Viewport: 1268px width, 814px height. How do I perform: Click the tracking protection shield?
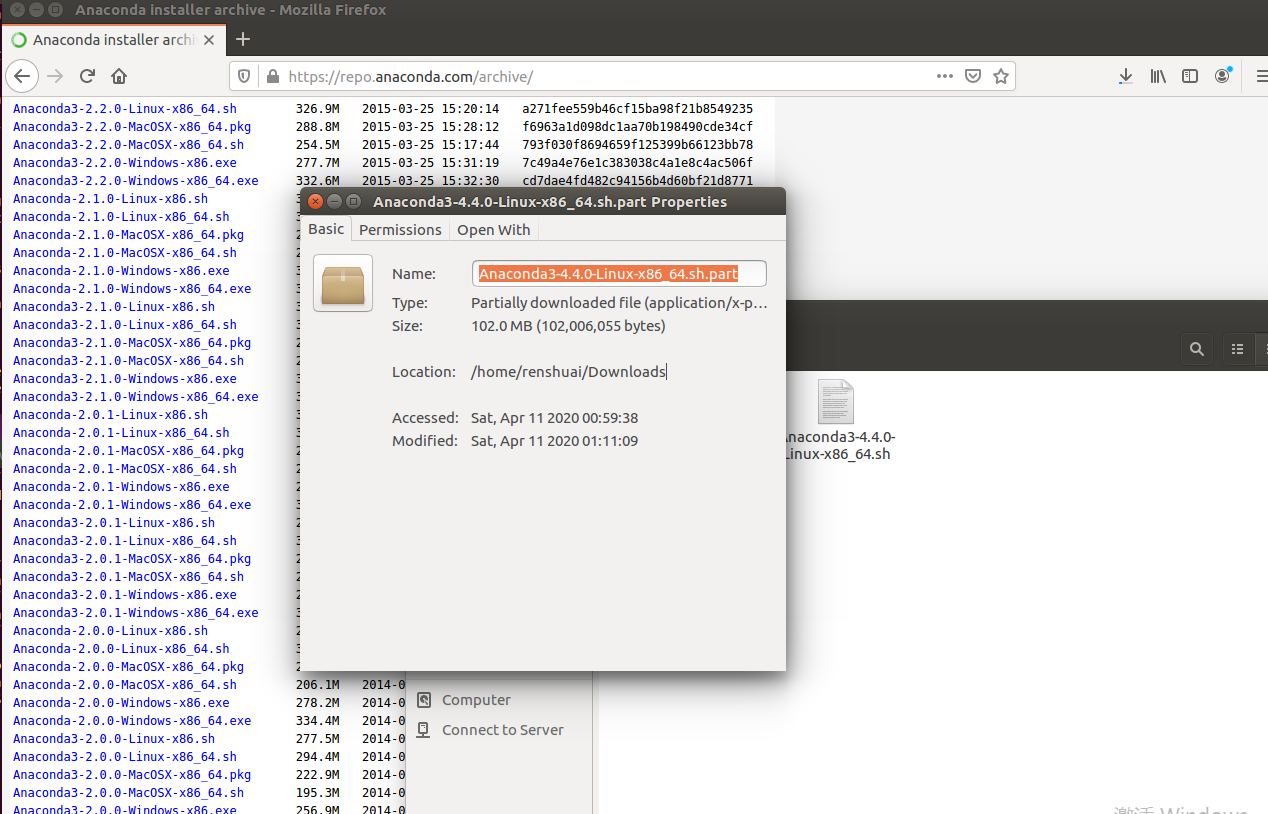point(243,75)
